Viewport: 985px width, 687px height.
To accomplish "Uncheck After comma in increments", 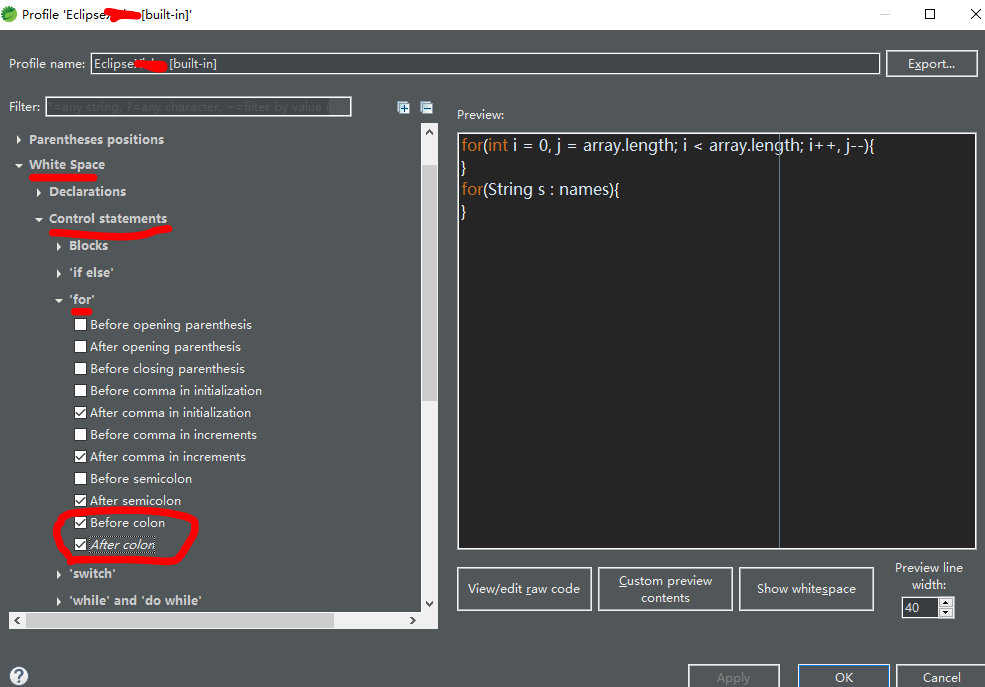I will (80, 457).
